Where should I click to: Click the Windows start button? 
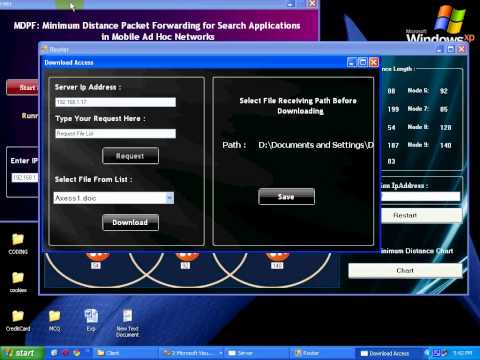pos(22,353)
